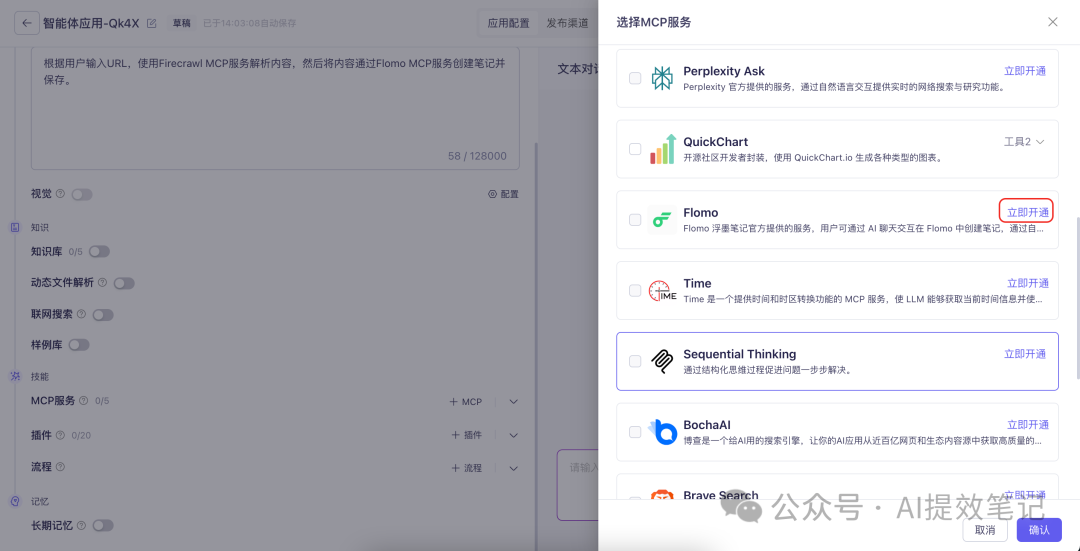Click the left config panel scrollbar

[536, 344]
